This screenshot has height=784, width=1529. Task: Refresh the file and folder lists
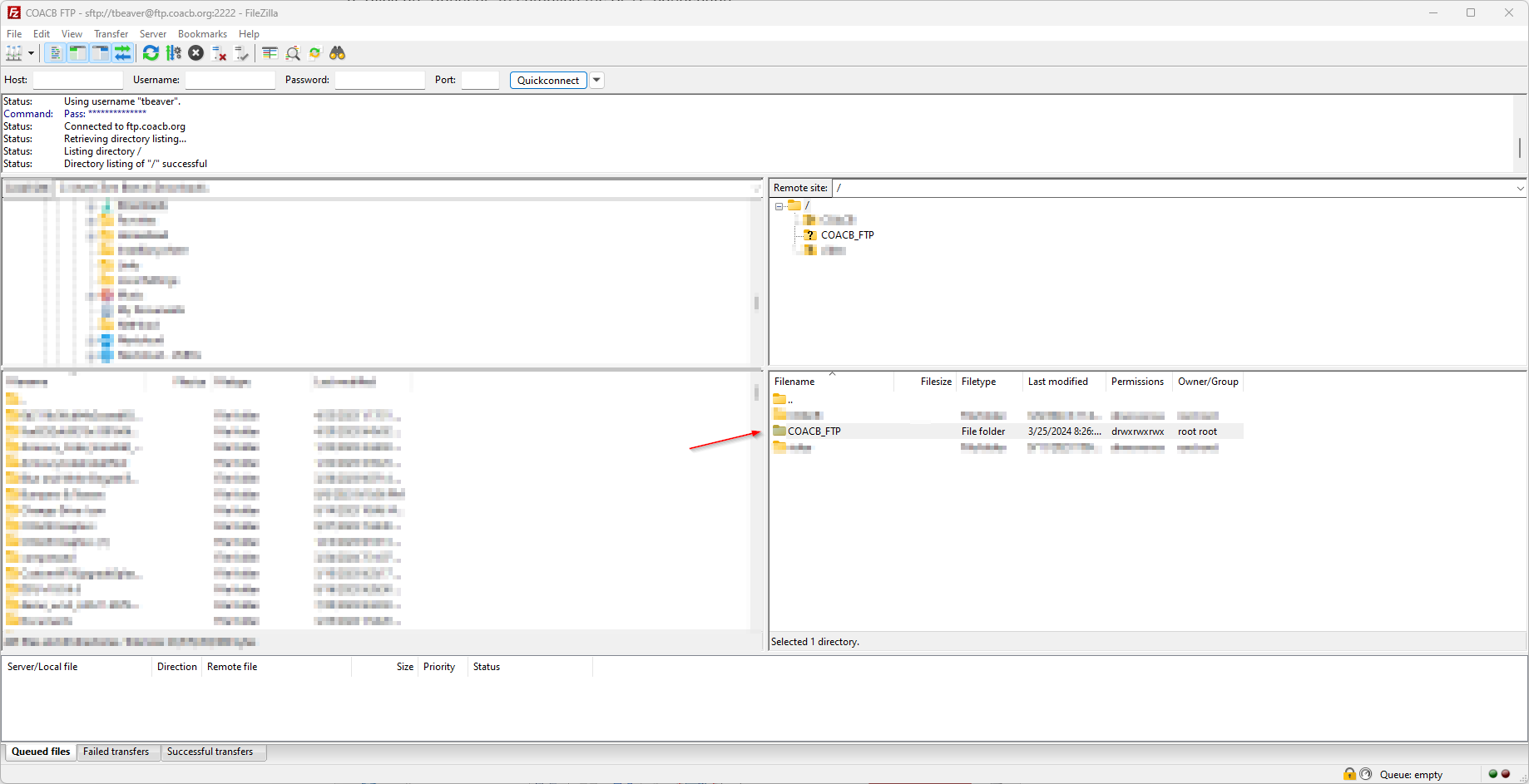click(151, 53)
